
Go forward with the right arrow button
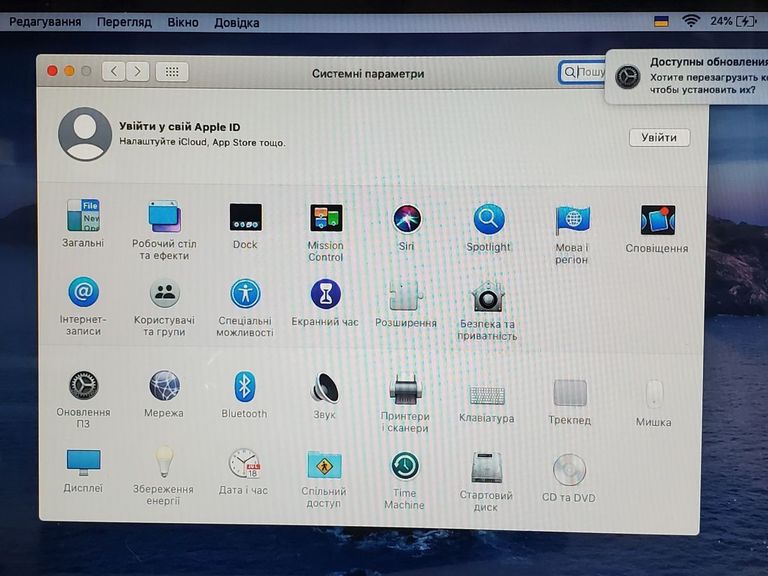tap(138, 72)
